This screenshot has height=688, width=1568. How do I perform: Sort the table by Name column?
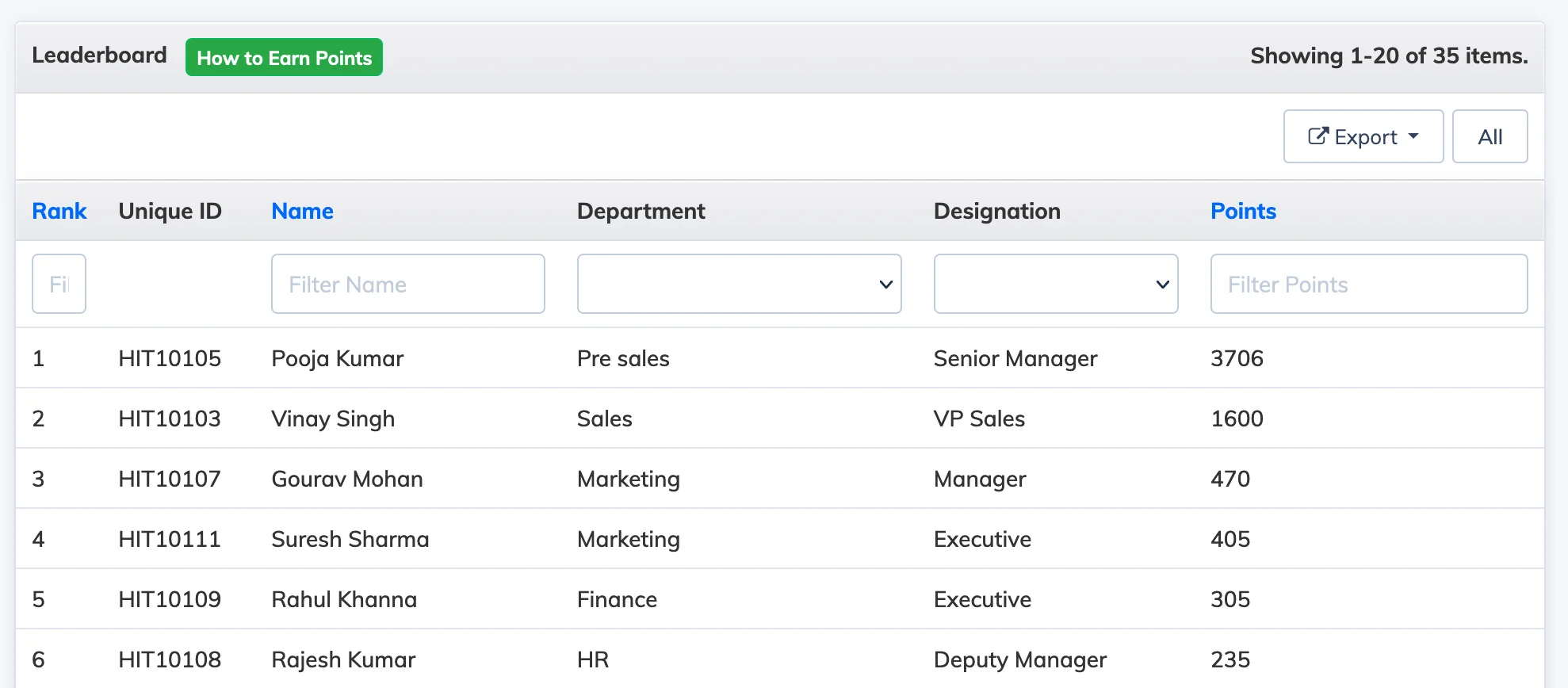point(302,211)
